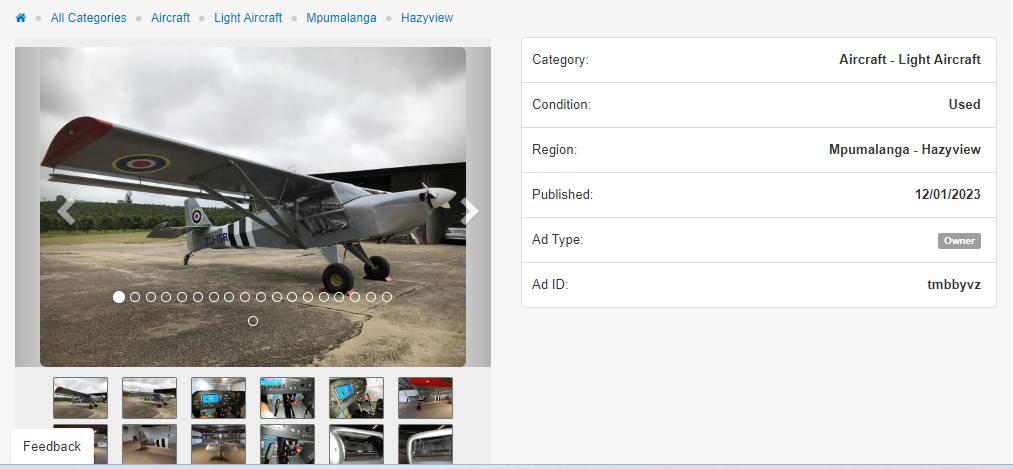
Task: Open the sixth thumbnail showing red wing underside
Action: point(425,398)
